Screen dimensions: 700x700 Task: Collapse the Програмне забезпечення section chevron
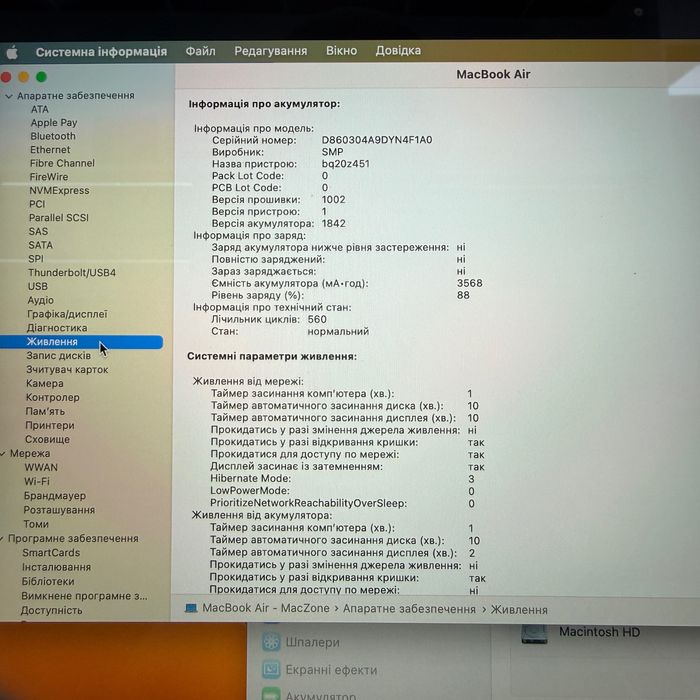[2, 539]
